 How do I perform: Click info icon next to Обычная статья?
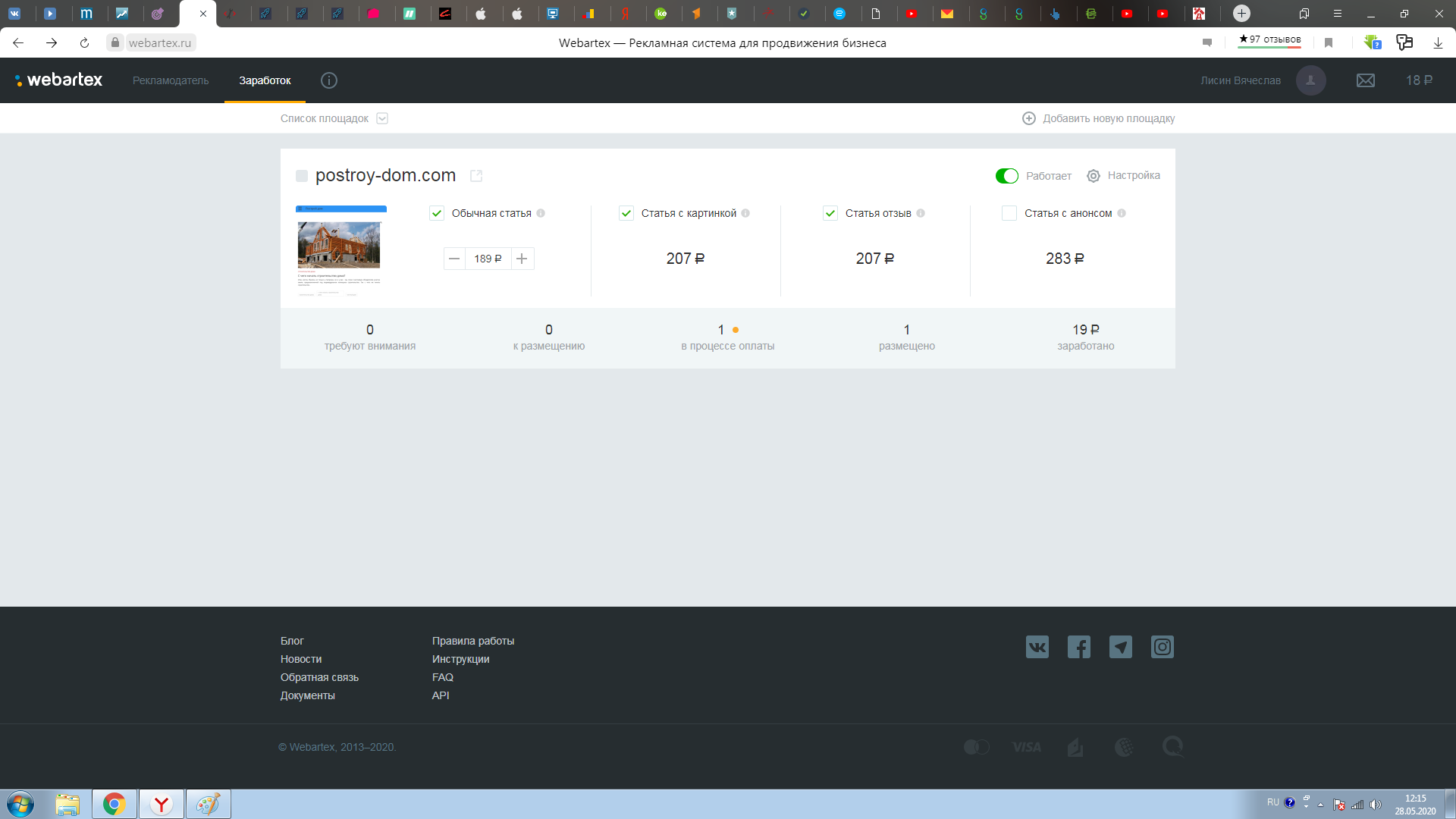point(541,213)
